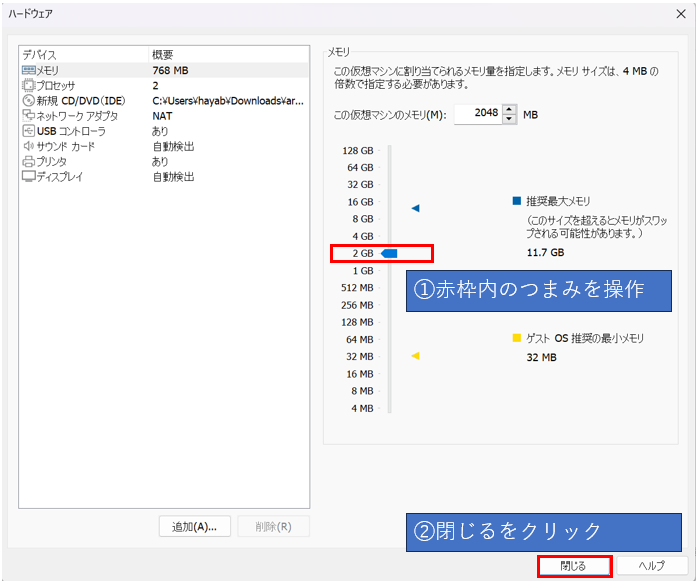Click the 追加(A)... button

[195, 527]
